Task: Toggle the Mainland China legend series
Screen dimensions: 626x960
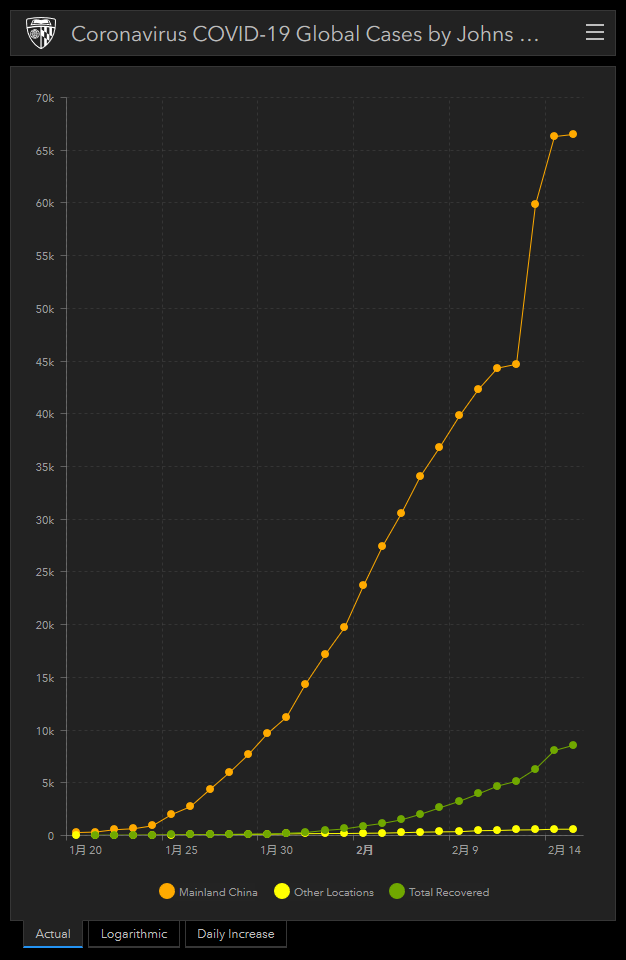Action: 208,891
